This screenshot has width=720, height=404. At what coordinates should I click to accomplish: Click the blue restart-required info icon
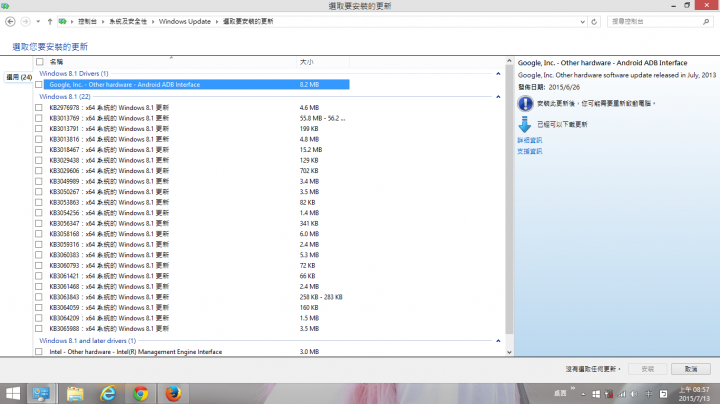tap(525, 104)
